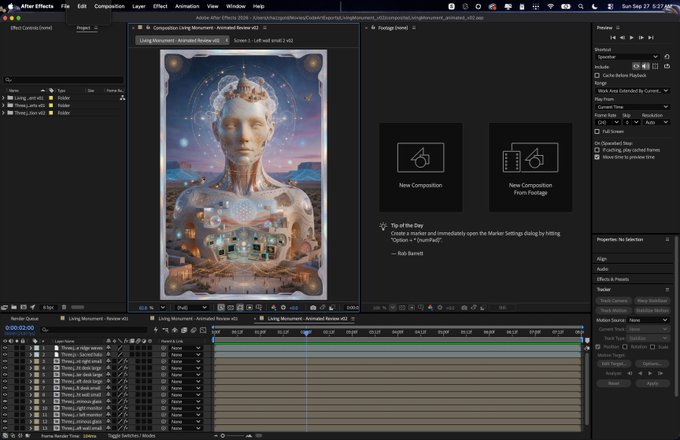Click the Warp Stabilizer button
Image resolution: width=680 pixels, height=440 pixels.
pyautogui.click(x=652, y=300)
